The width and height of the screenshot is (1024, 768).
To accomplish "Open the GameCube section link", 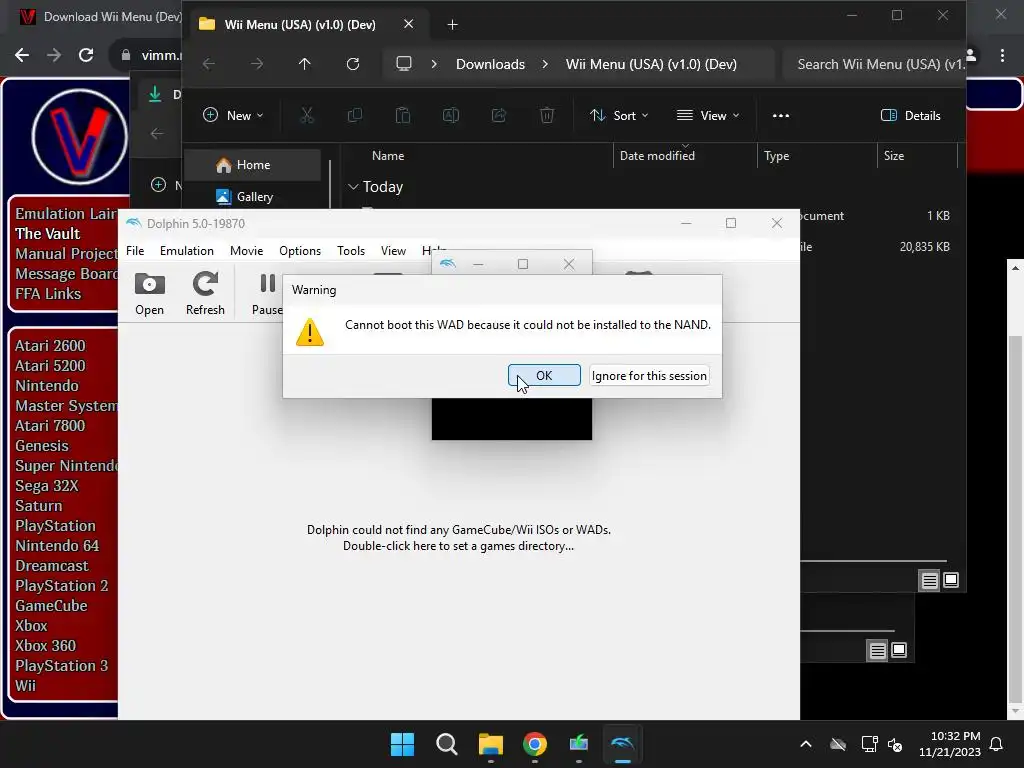I will (51, 605).
